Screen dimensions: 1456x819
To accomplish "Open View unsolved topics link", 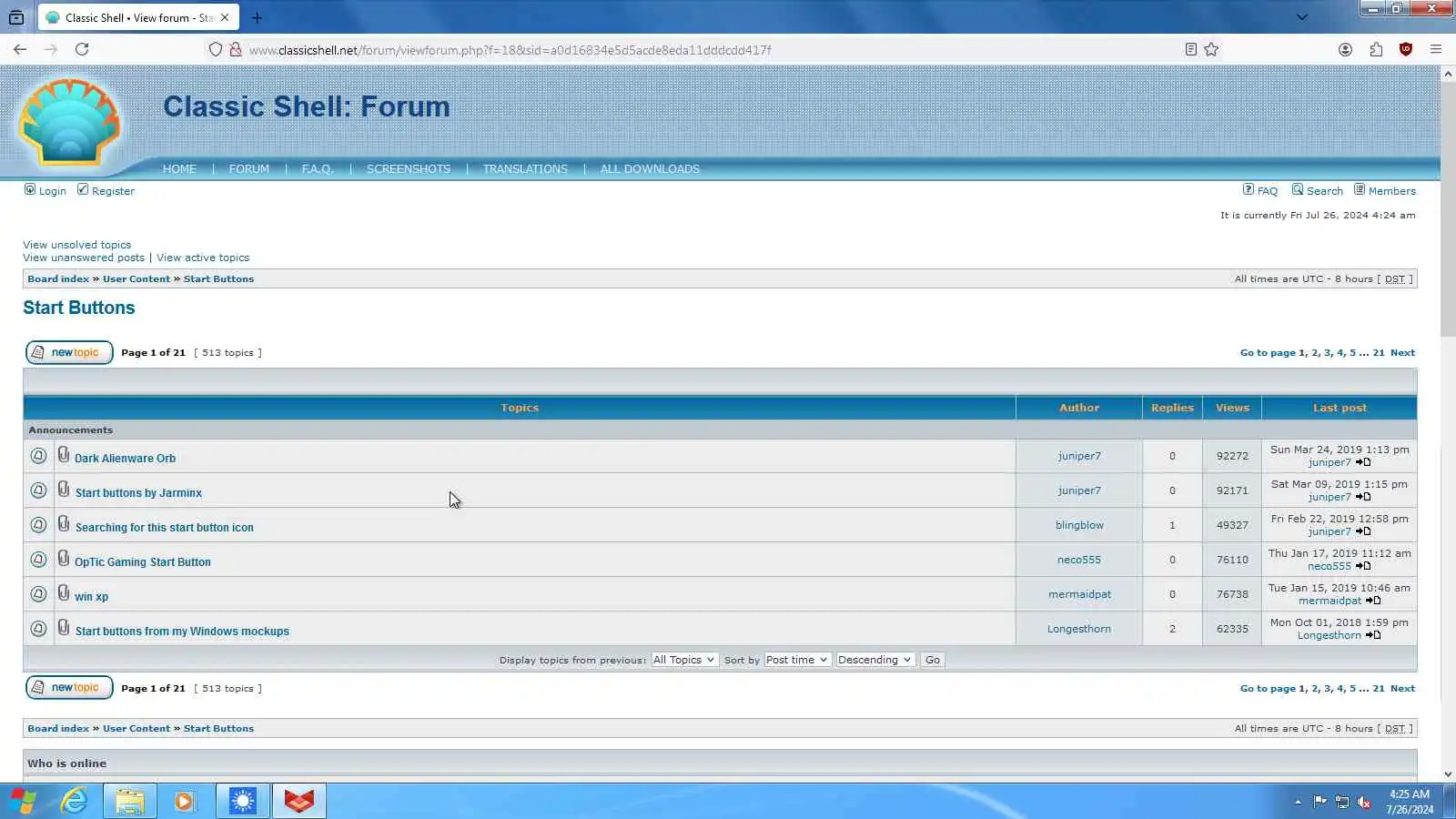I will tap(76, 245).
